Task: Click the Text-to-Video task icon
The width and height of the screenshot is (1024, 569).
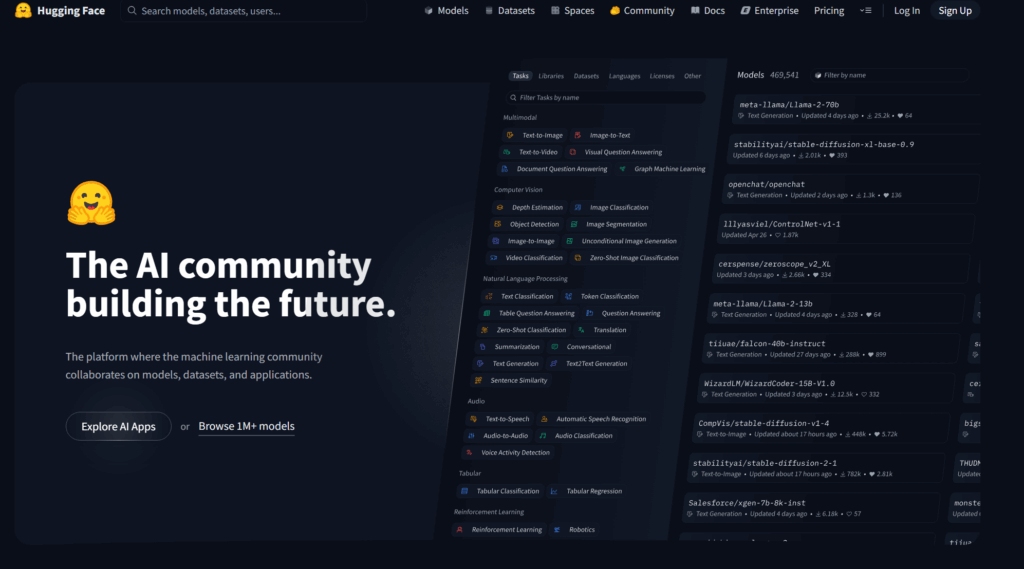Action: [x=507, y=152]
